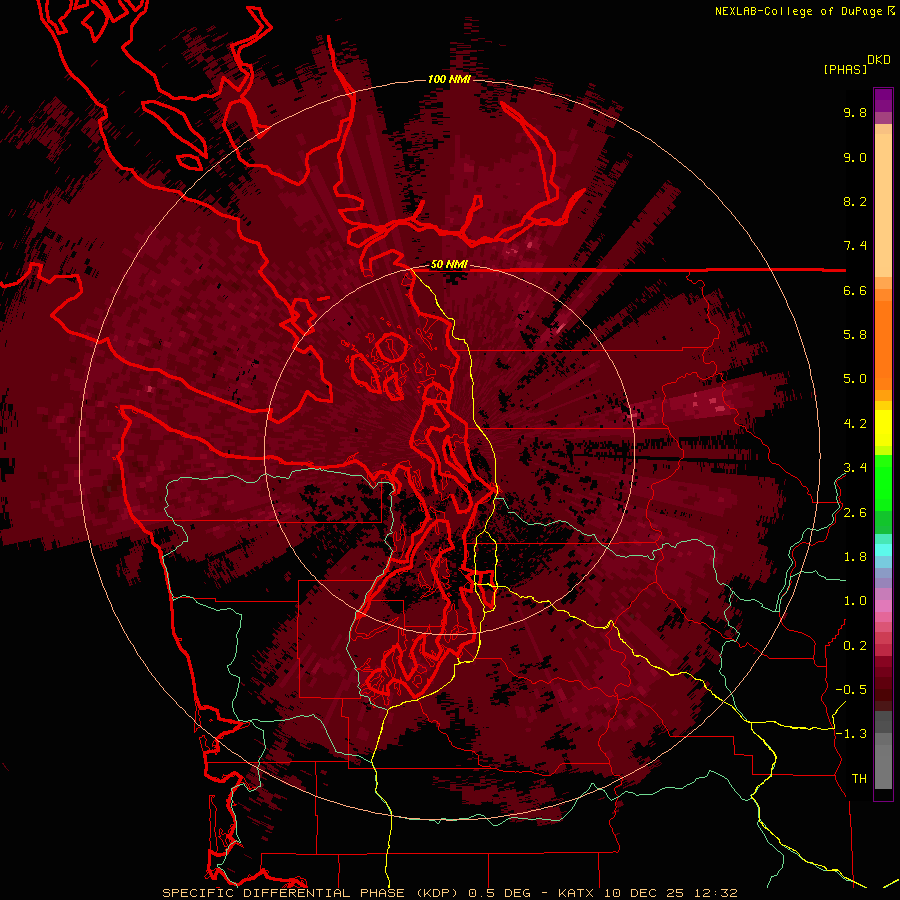Click the 0.2 scale value
This screenshot has height=900, width=900.
tap(855, 646)
